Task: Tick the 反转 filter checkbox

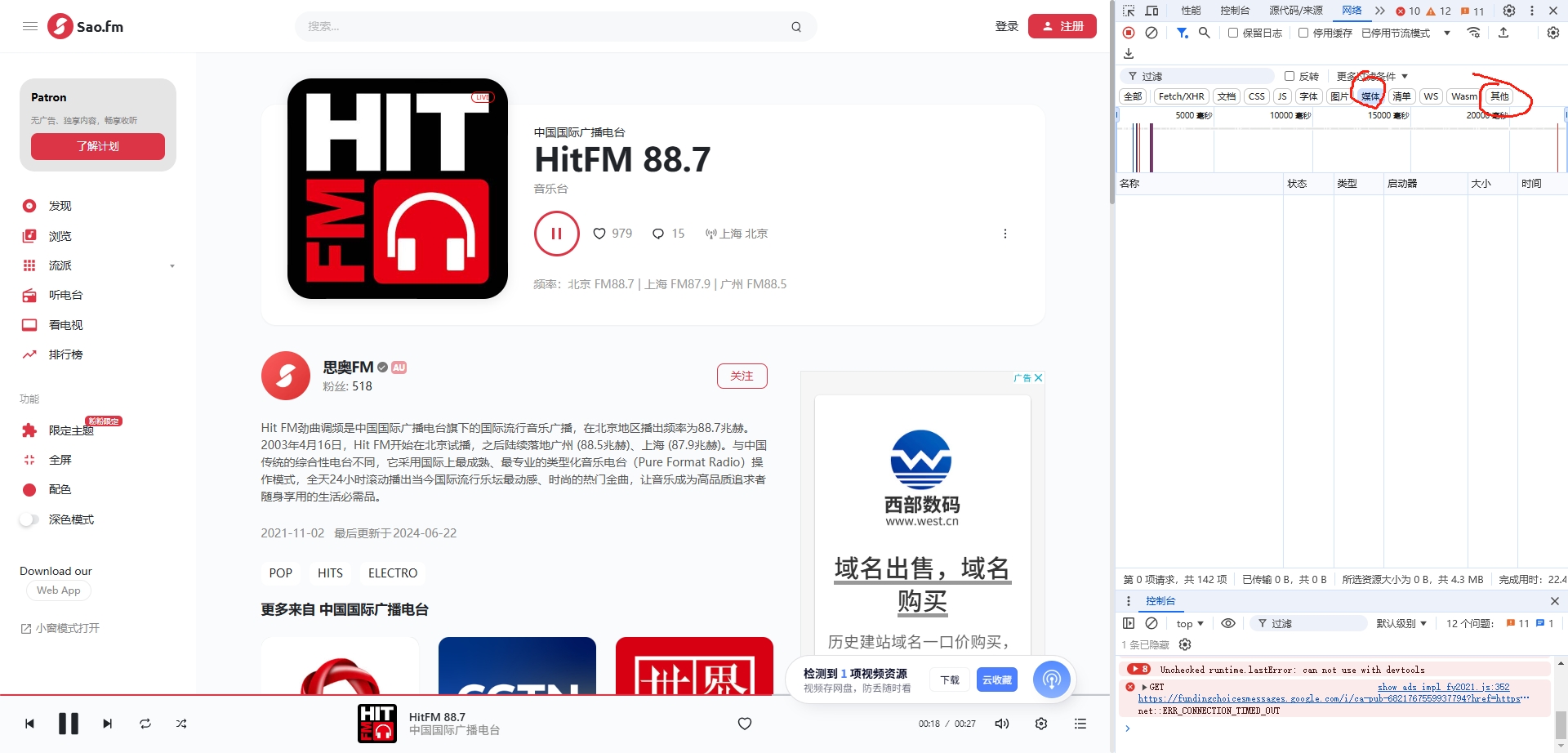Action: click(1290, 76)
